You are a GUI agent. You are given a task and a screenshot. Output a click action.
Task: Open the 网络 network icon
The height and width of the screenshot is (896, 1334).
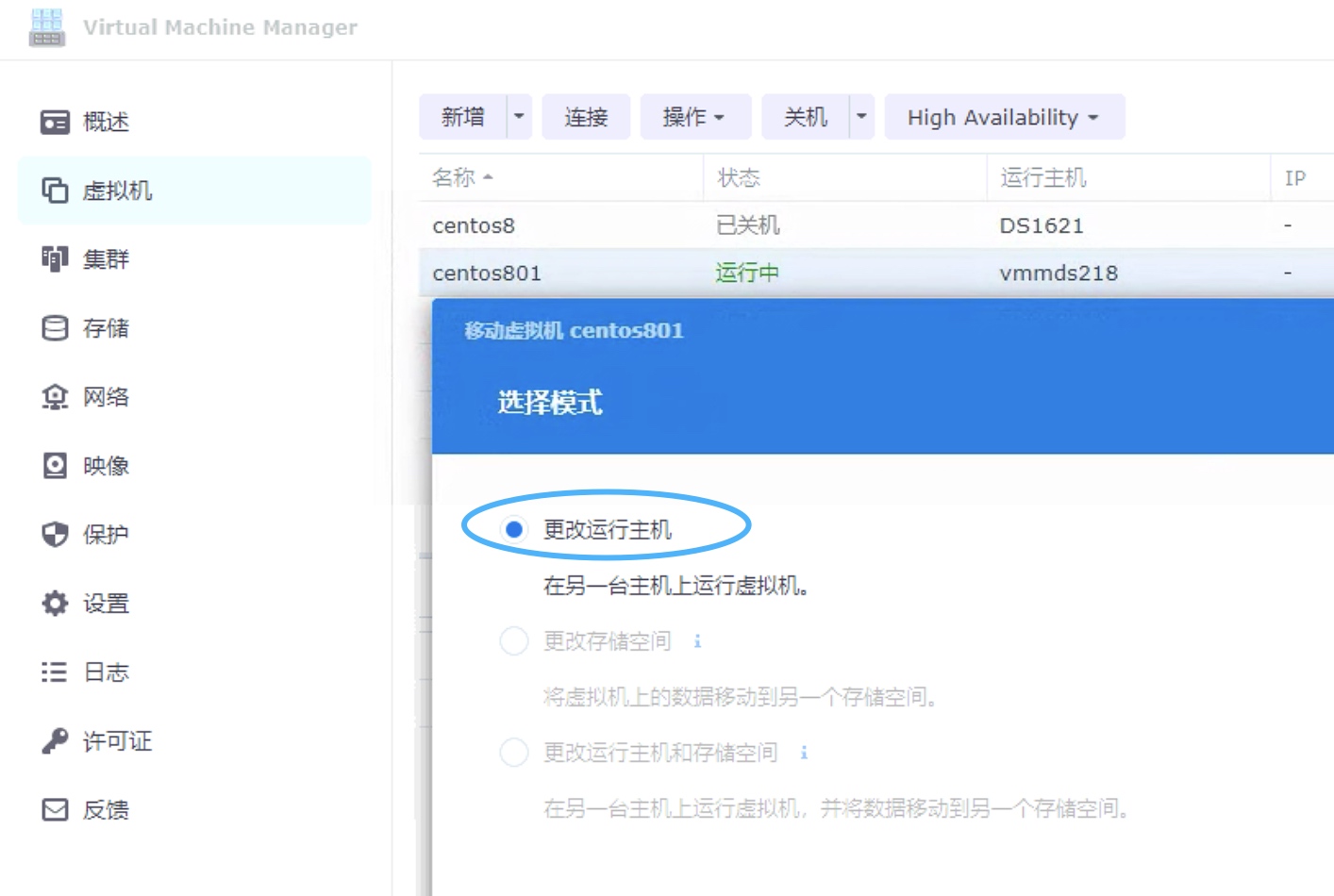point(55,397)
